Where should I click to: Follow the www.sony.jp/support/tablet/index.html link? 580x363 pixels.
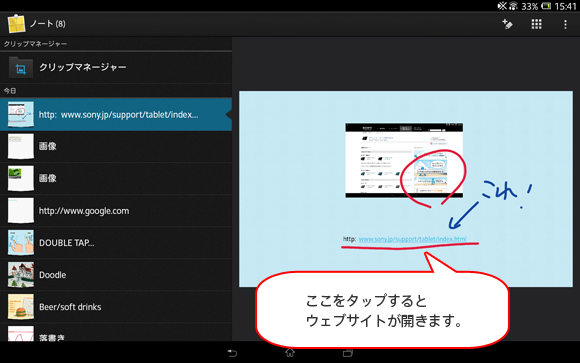pos(412,239)
